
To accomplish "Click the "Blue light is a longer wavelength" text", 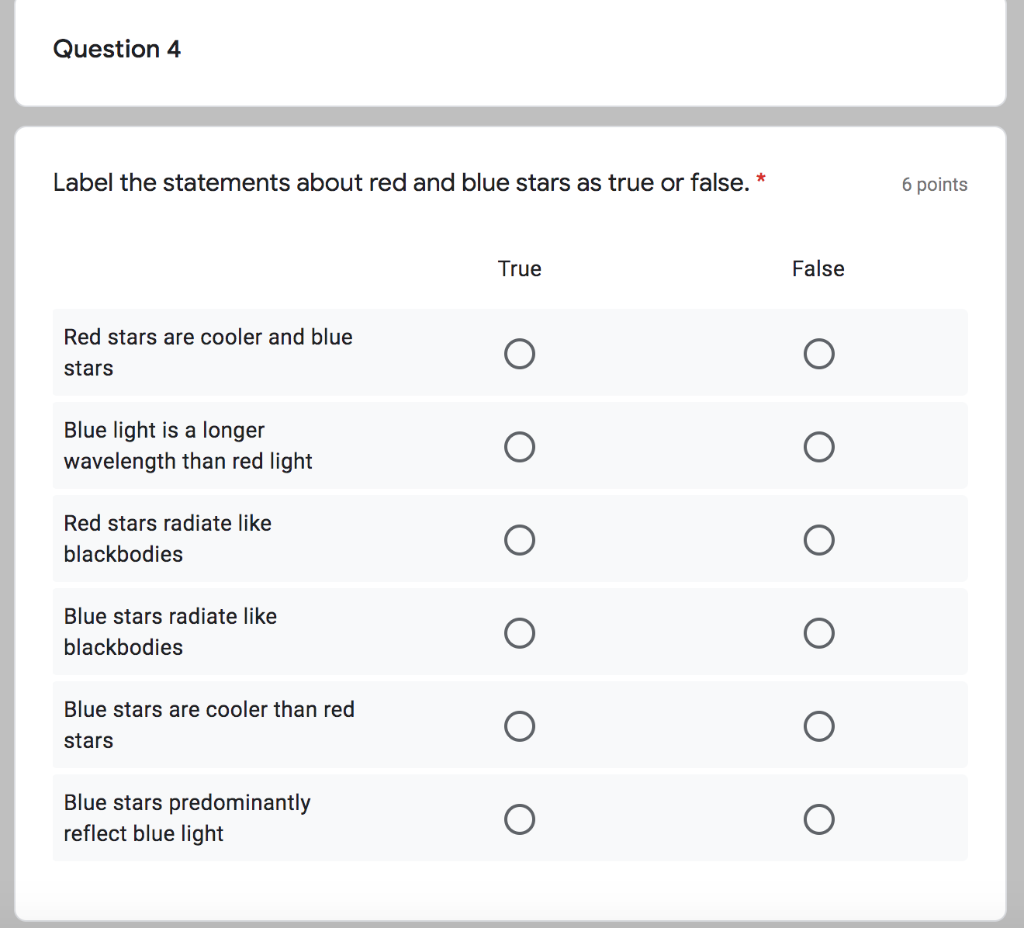I will coord(188,445).
